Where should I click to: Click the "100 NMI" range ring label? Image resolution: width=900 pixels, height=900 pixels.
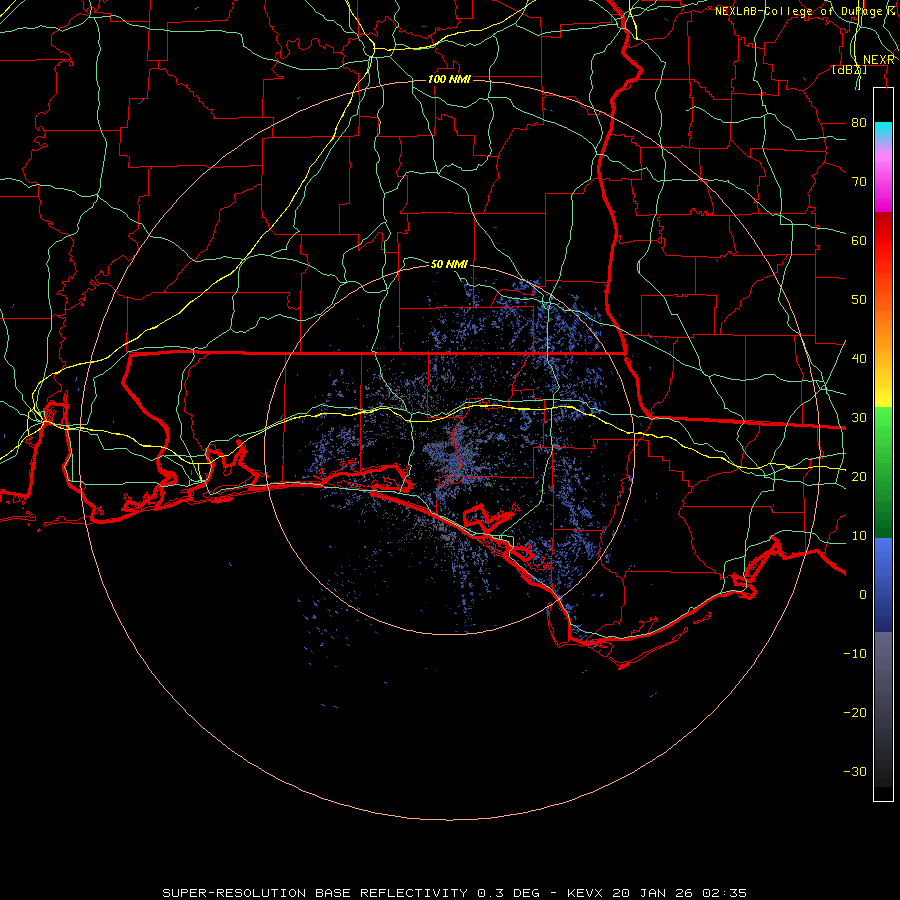coord(449,79)
